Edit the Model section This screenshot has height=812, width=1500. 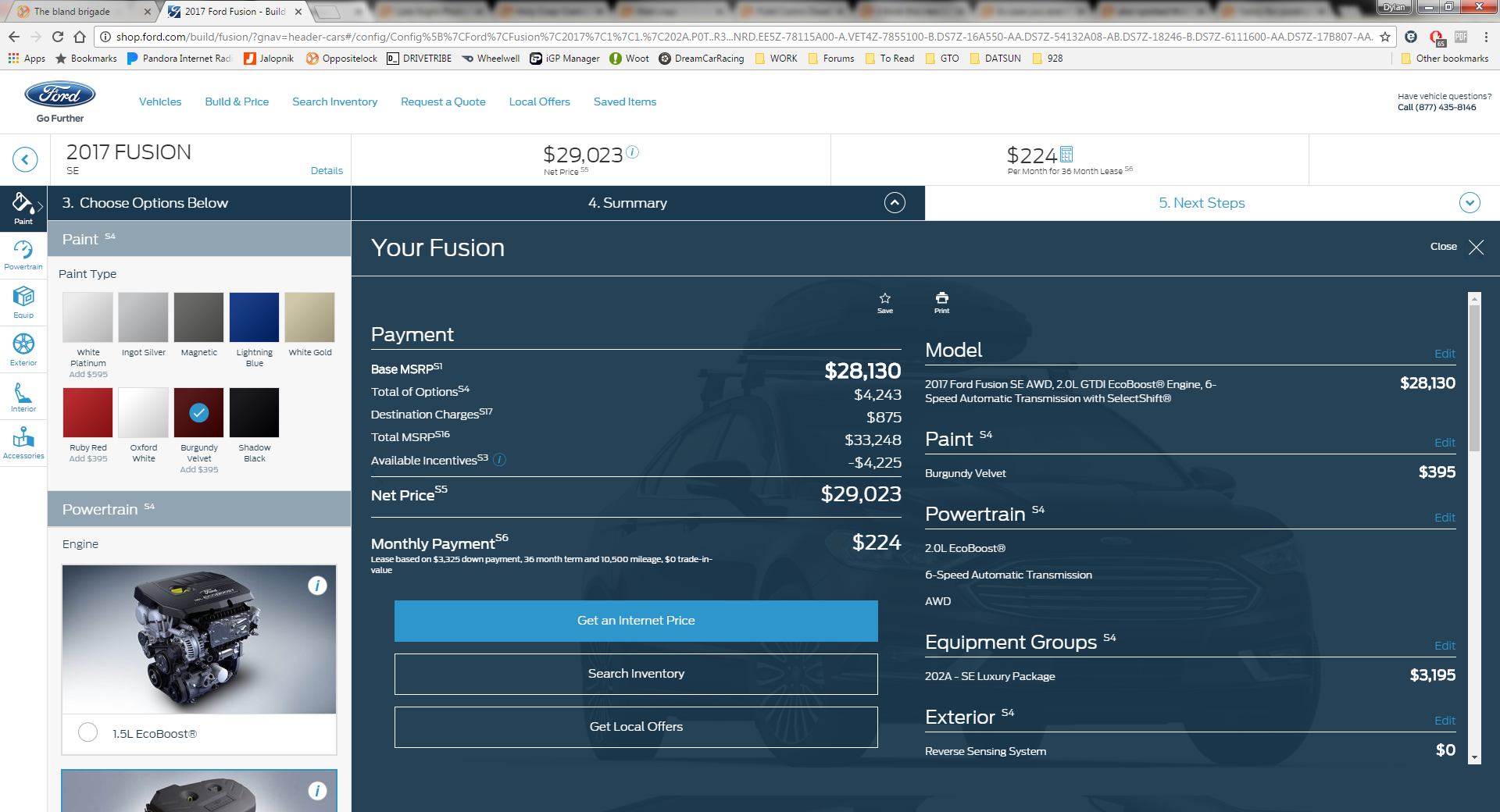pos(1445,354)
